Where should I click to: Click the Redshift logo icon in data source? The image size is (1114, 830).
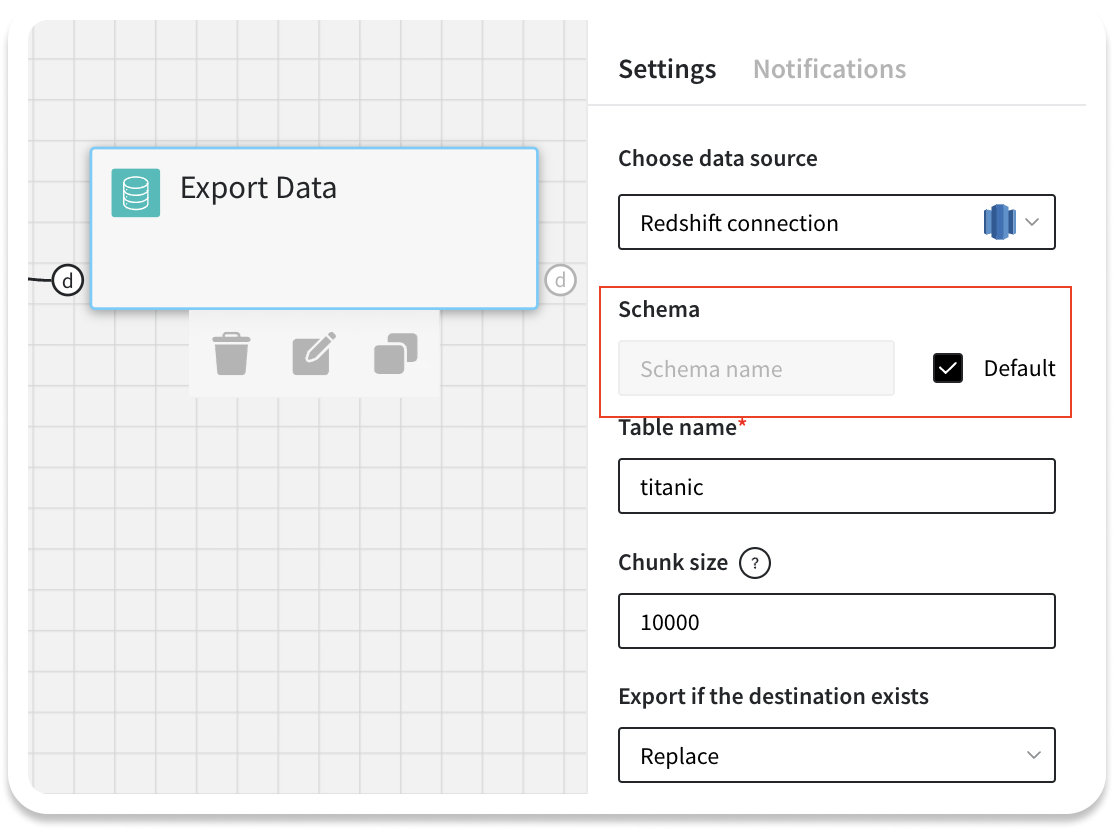[1000, 222]
